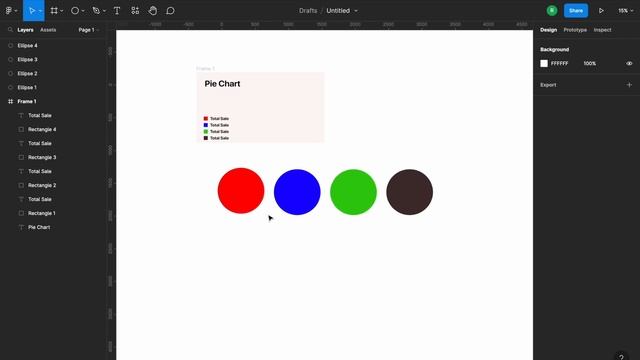640x360 pixels.
Task: Select the Frame tool
Action: (x=54, y=11)
